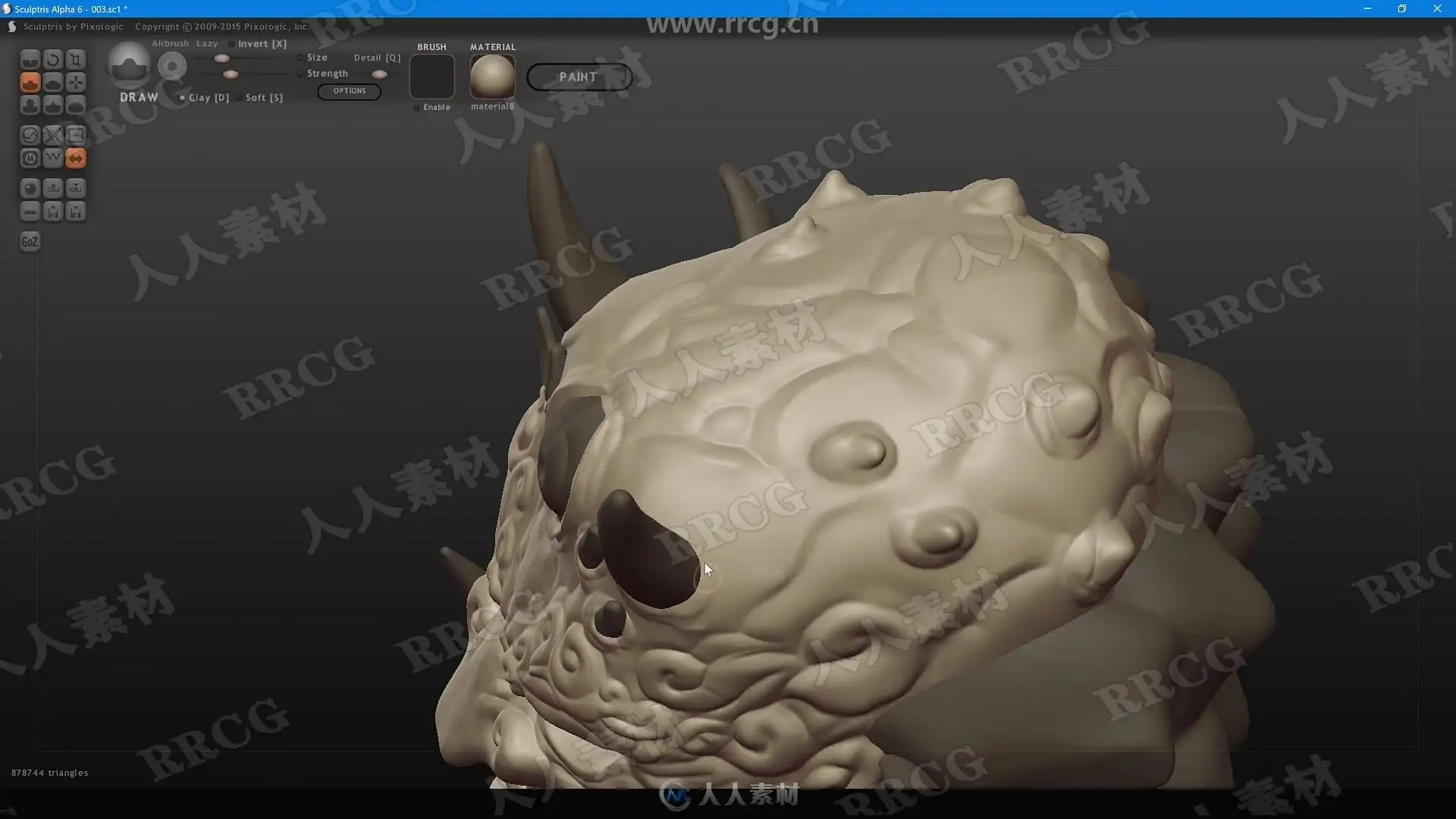Click the Import OBJ icon
Viewport: 1456px width, 819px height.
pos(53,189)
